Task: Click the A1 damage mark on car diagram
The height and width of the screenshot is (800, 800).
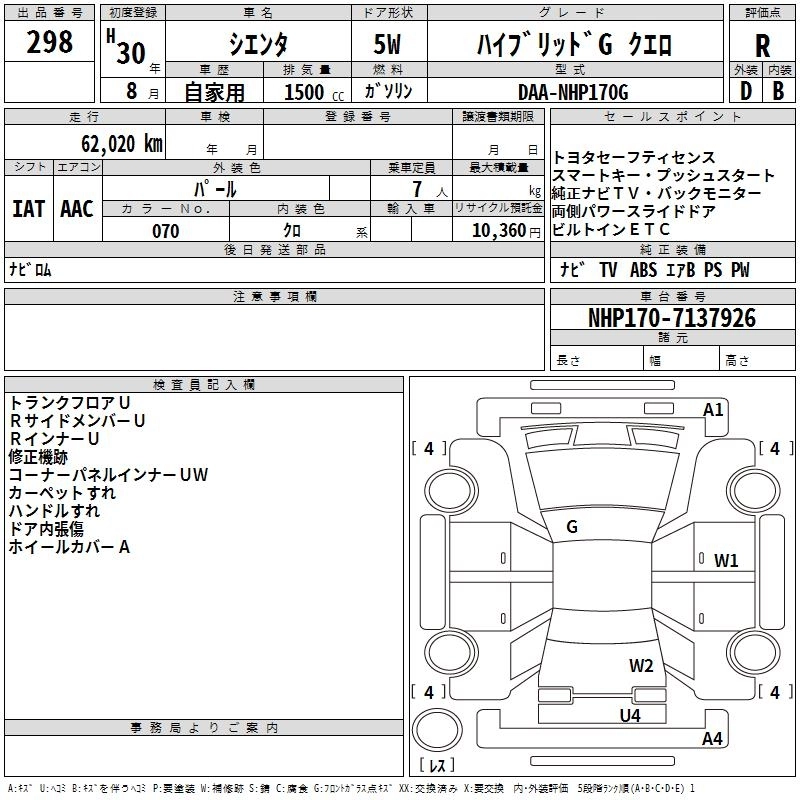Action: click(713, 409)
